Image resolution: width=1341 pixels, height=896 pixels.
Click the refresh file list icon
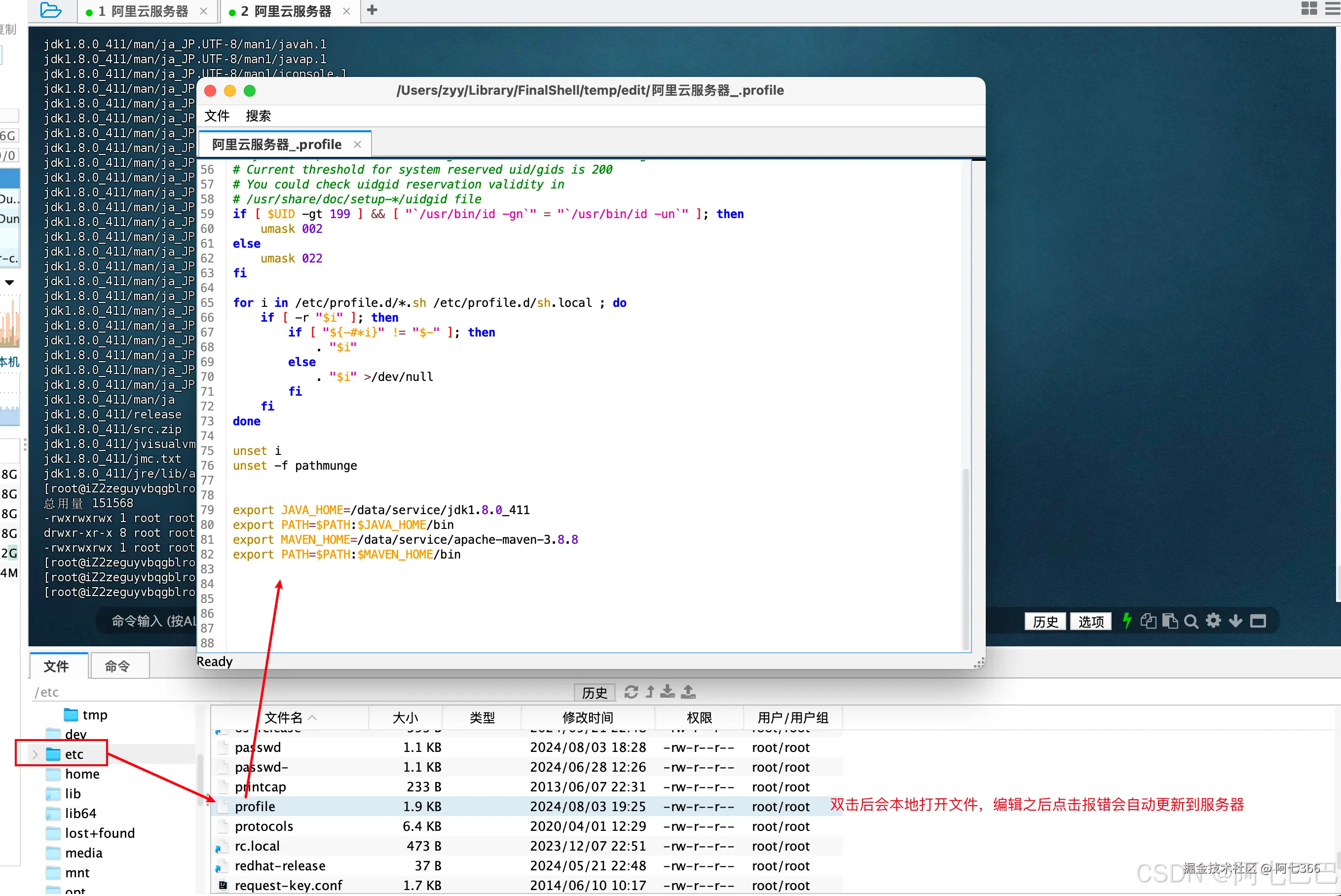(x=631, y=692)
